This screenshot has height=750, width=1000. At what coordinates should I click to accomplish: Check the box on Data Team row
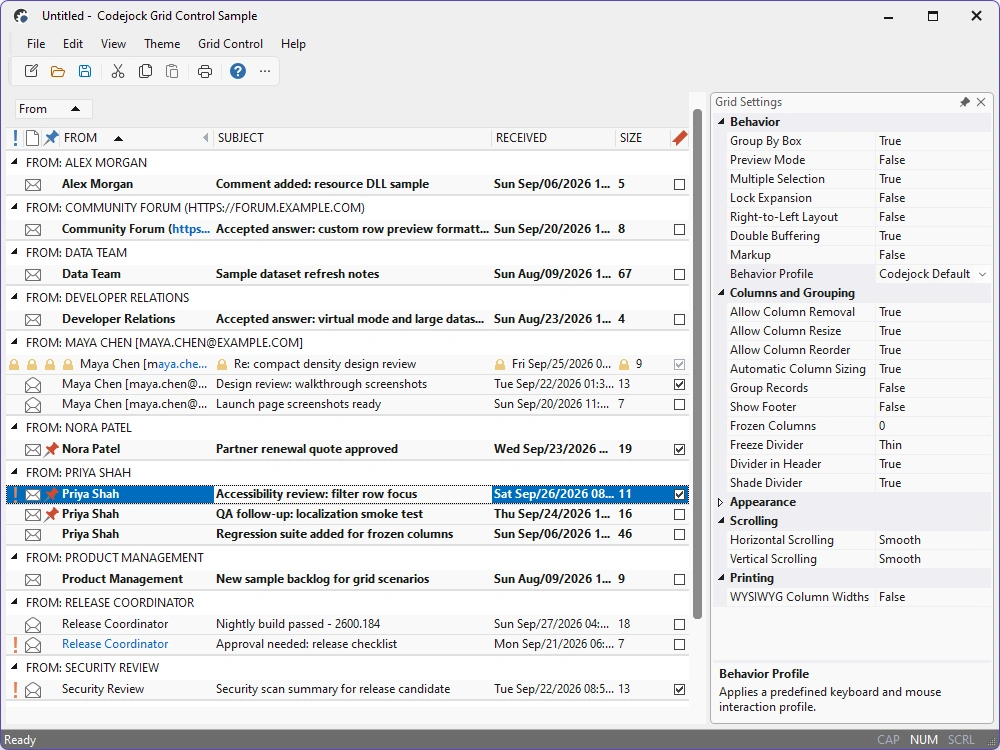(x=680, y=275)
